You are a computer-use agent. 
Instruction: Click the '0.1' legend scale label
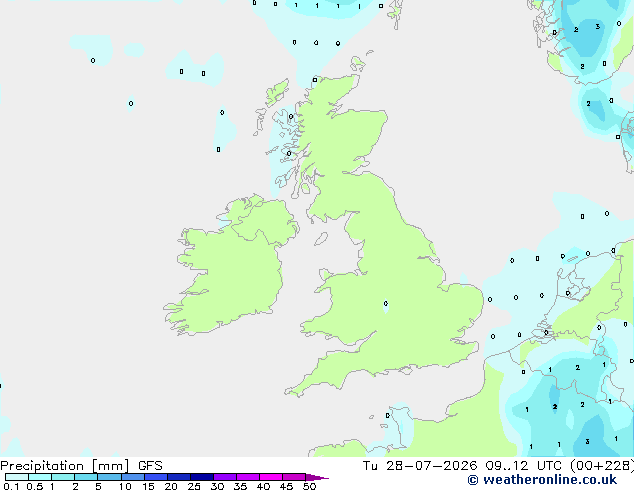tap(11, 486)
